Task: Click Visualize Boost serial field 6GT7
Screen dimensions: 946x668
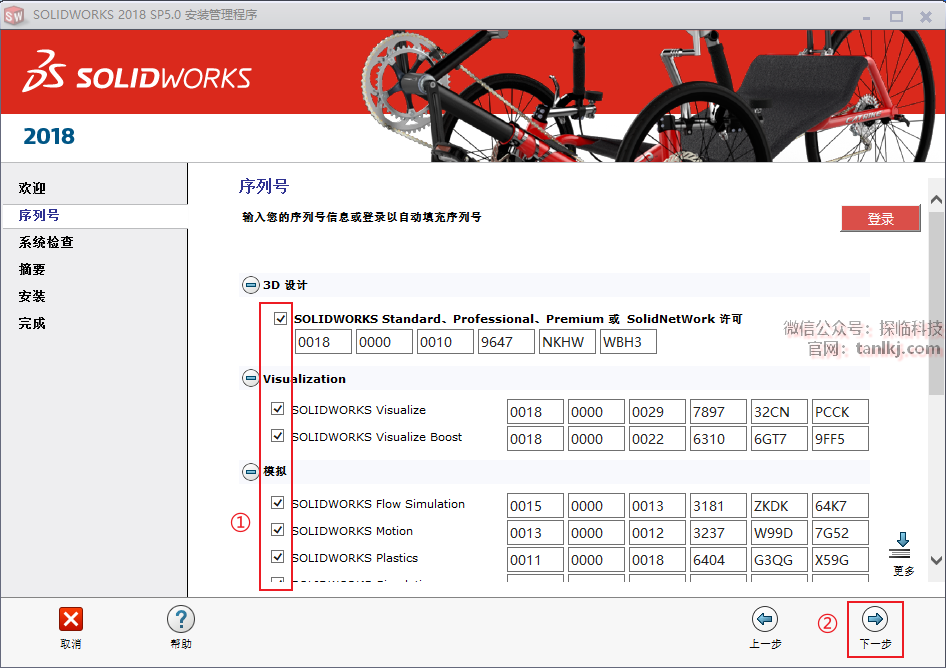Action: pos(779,439)
